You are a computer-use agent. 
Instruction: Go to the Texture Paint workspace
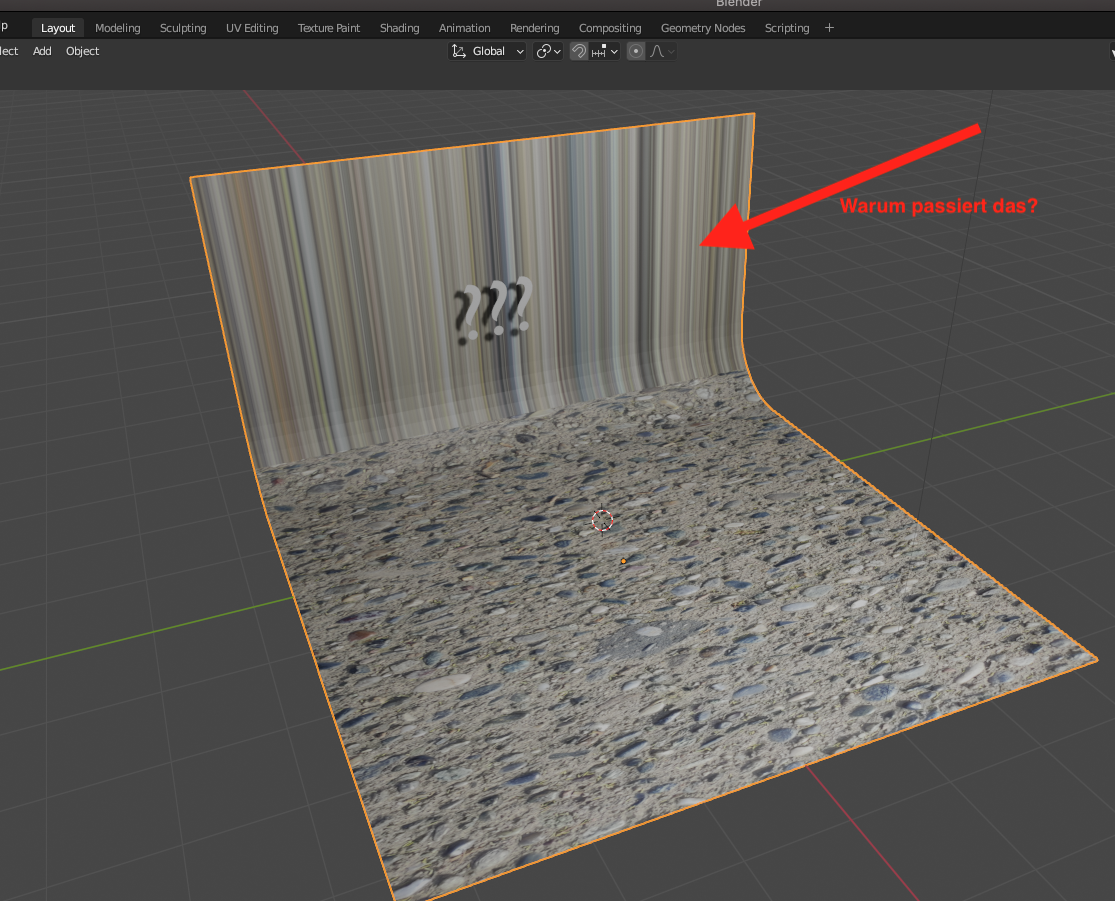(329, 28)
